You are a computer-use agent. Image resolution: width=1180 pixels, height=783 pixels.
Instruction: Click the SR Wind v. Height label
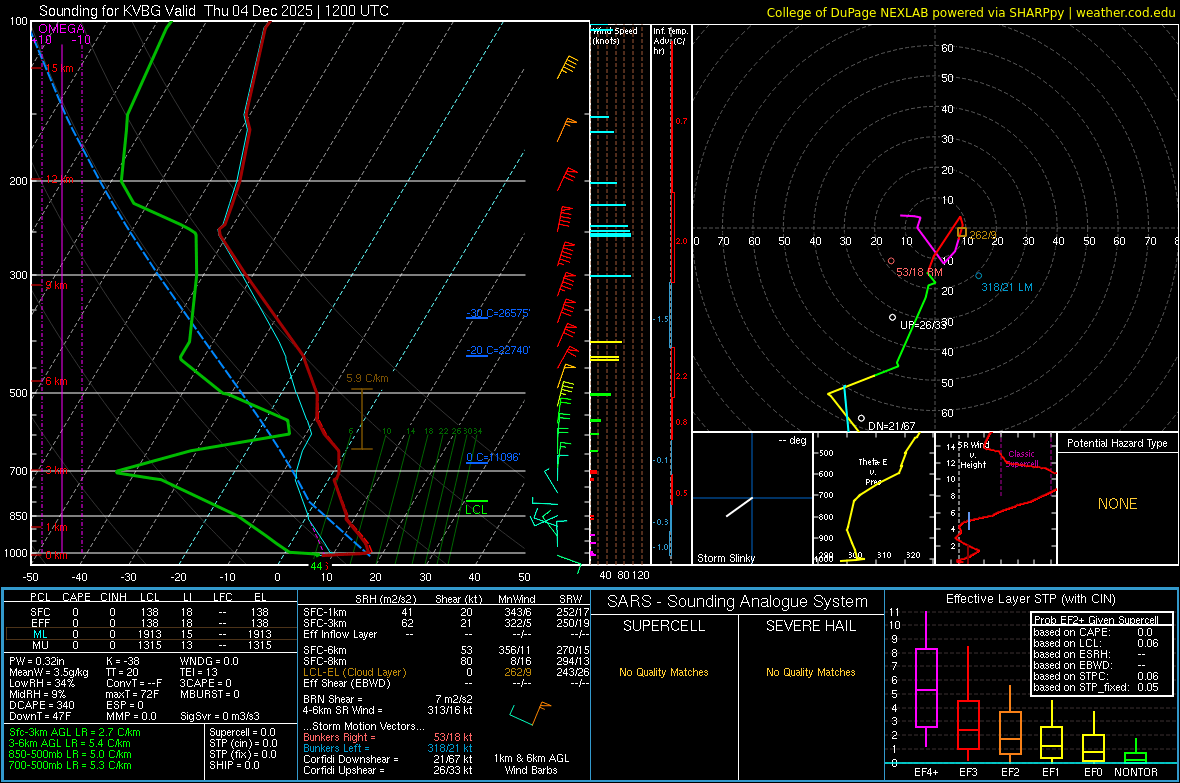973,455
